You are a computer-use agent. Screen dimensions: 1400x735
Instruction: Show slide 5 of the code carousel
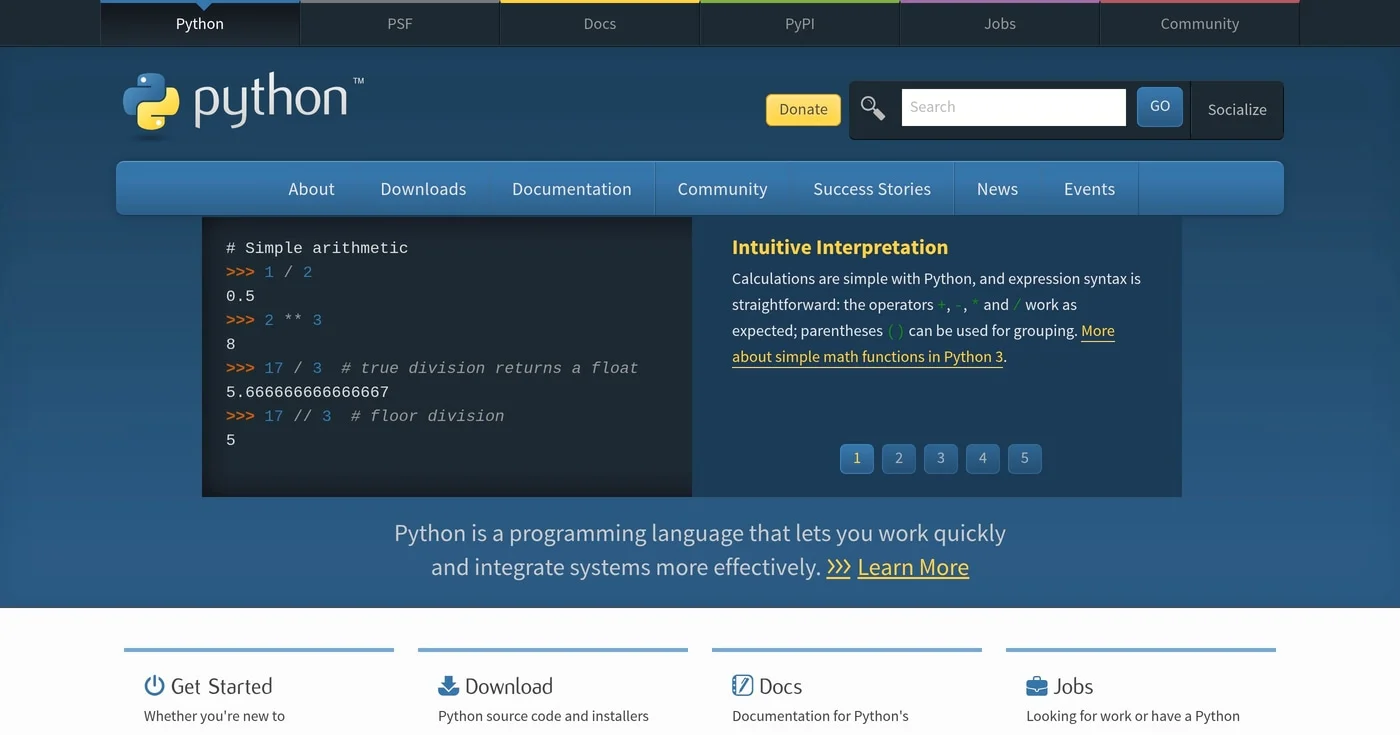tap(1025, 458)
